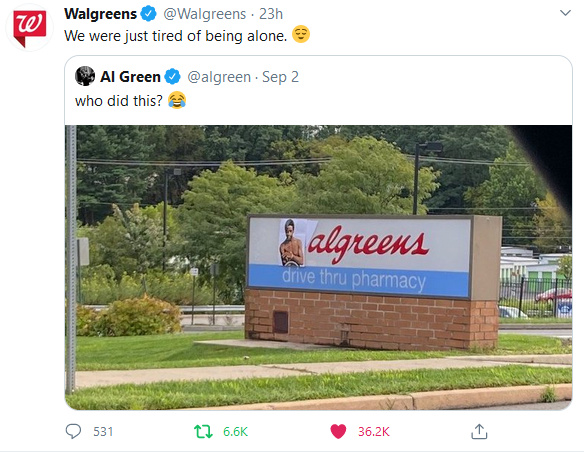
Task: Click the 36.2K likes count
Action: coord(374,432)
